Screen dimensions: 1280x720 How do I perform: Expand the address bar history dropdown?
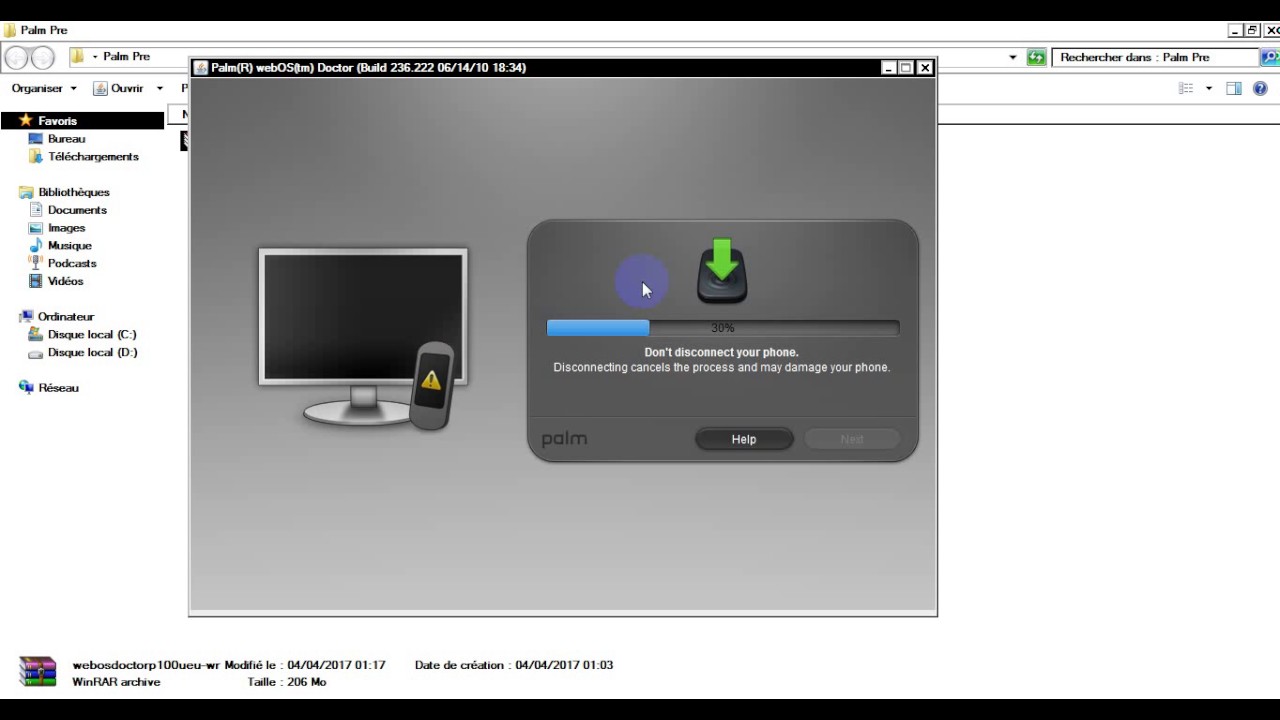1013,57
